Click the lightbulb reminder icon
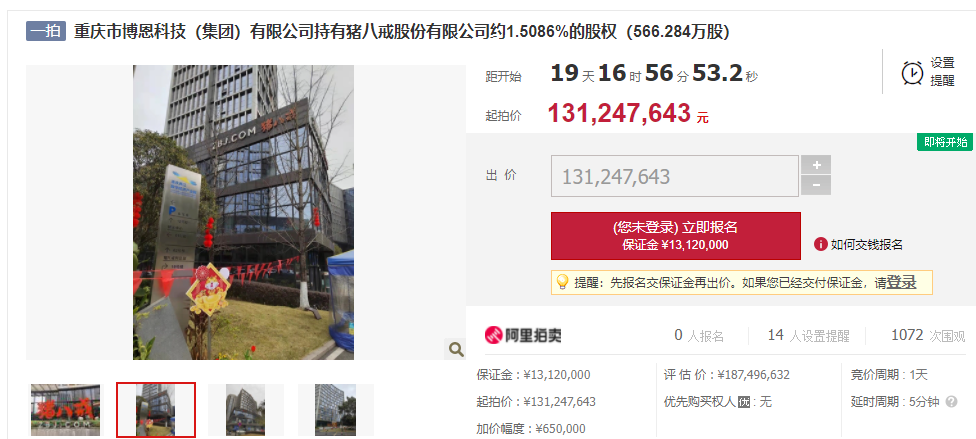The height and width of the screenshot is (439, 976). tap(561, 282)
